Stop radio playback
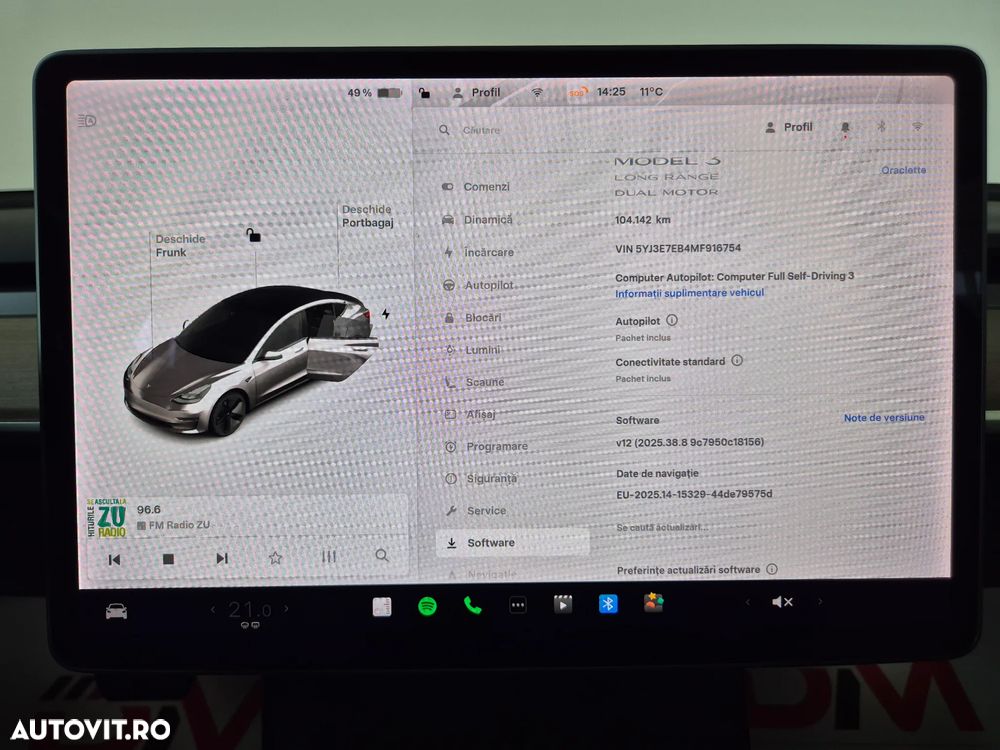Screen dimensions: 1000x750 point(168,559)
